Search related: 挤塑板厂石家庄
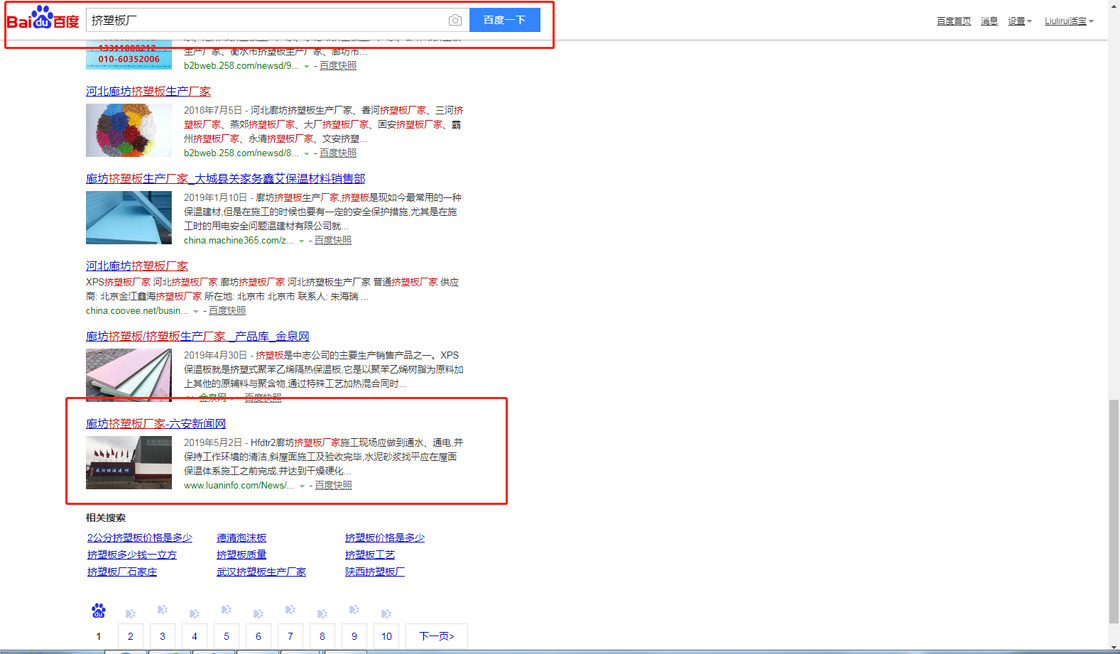Screen dimensions: 1120x654 coord(122,572)
